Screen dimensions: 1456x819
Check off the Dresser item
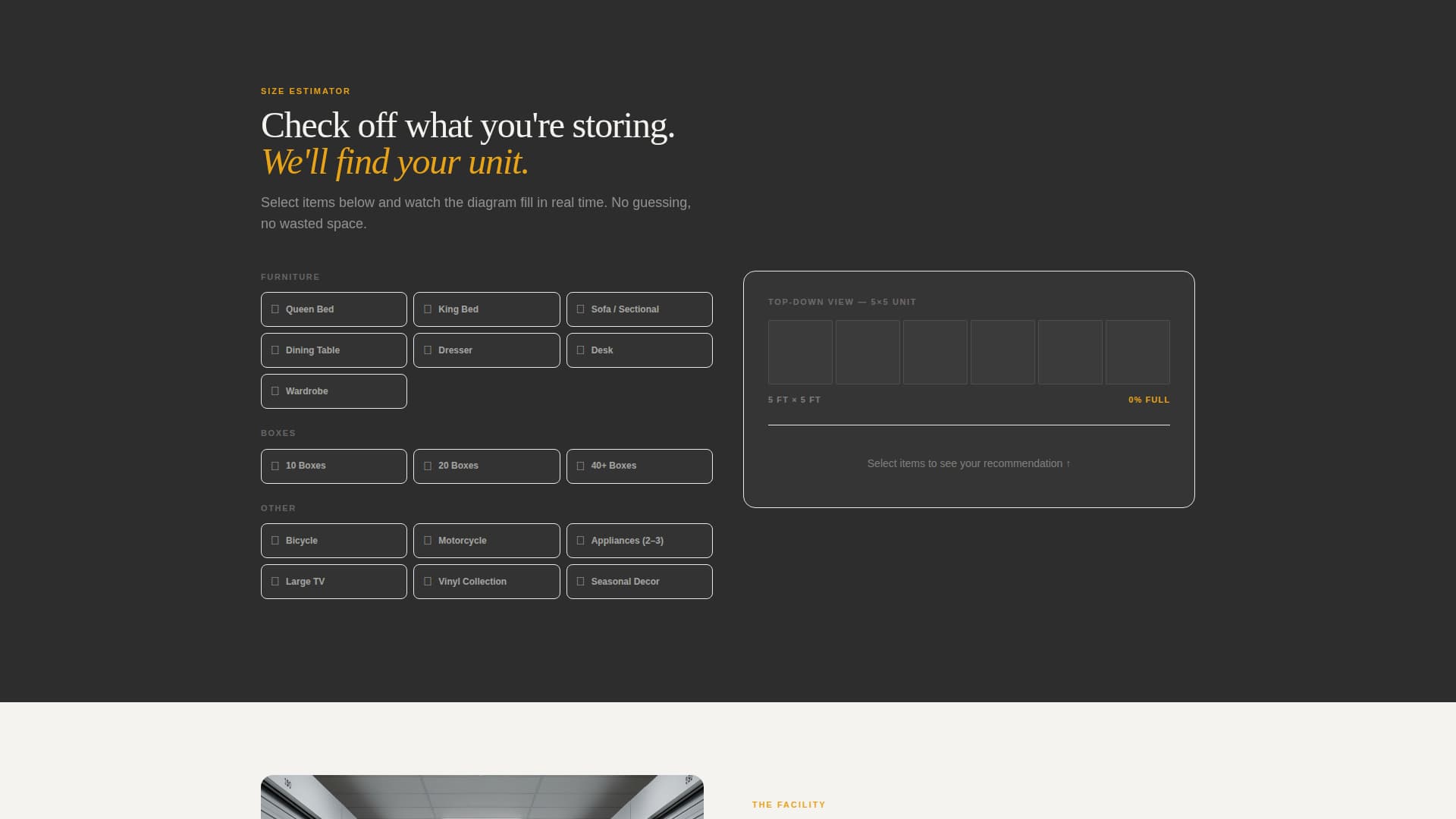point(486,350)
